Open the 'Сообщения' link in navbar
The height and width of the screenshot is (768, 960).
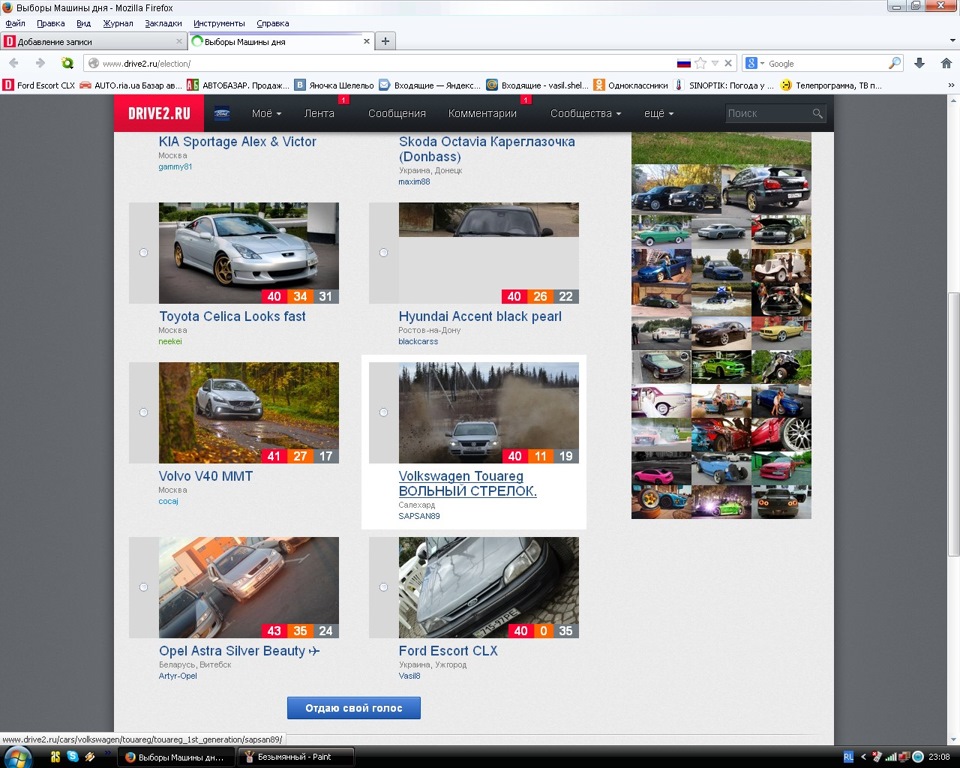click(x=397, y=113)
